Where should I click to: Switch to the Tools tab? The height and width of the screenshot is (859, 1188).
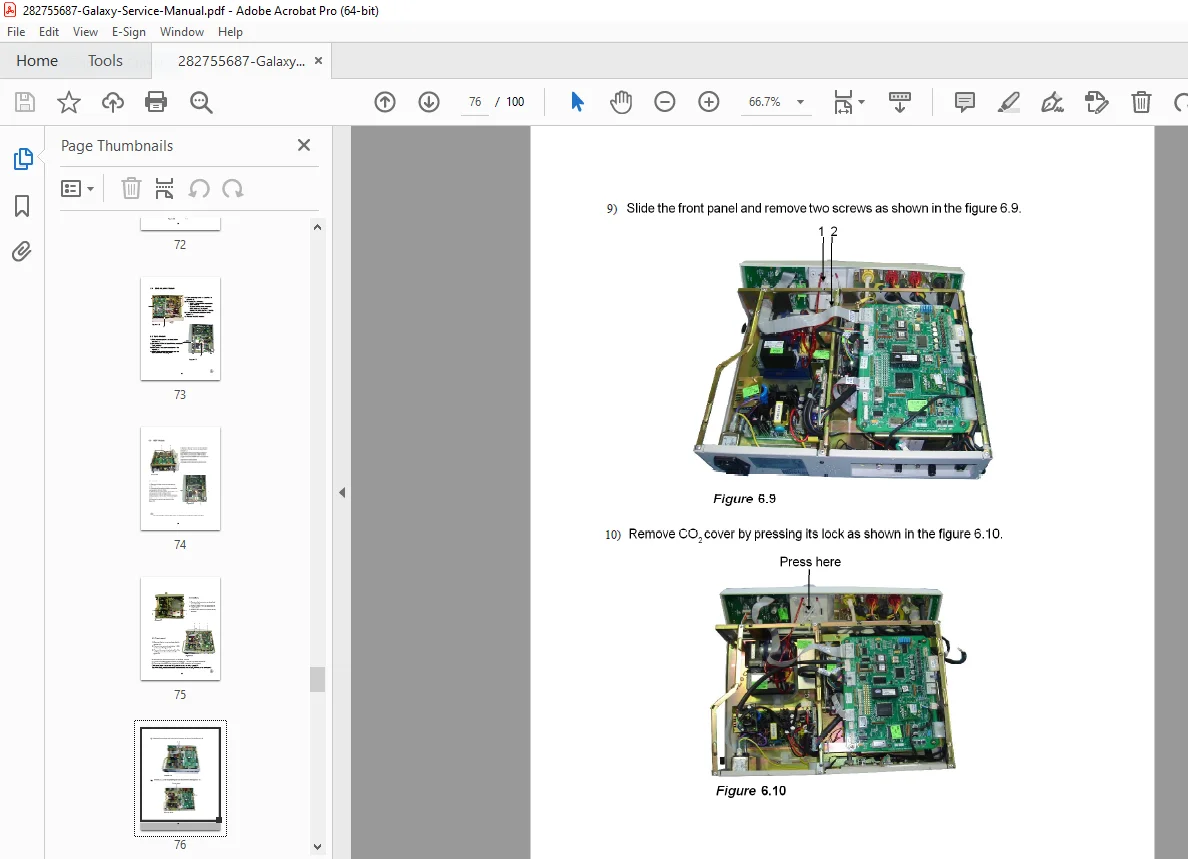click(105, 61)
